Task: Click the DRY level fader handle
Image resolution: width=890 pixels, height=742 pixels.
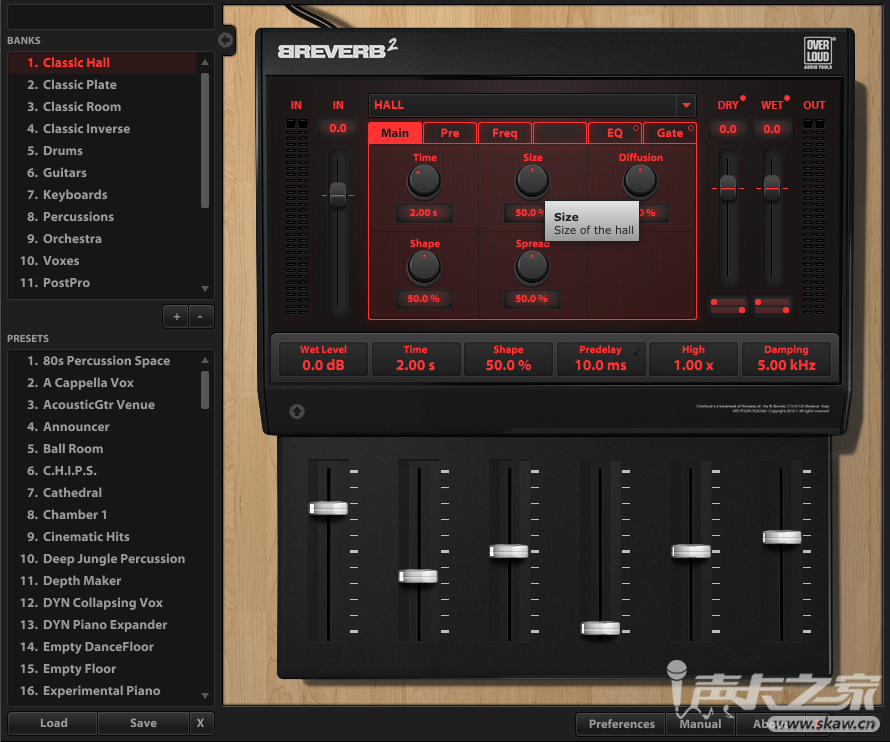Action: 728,188
